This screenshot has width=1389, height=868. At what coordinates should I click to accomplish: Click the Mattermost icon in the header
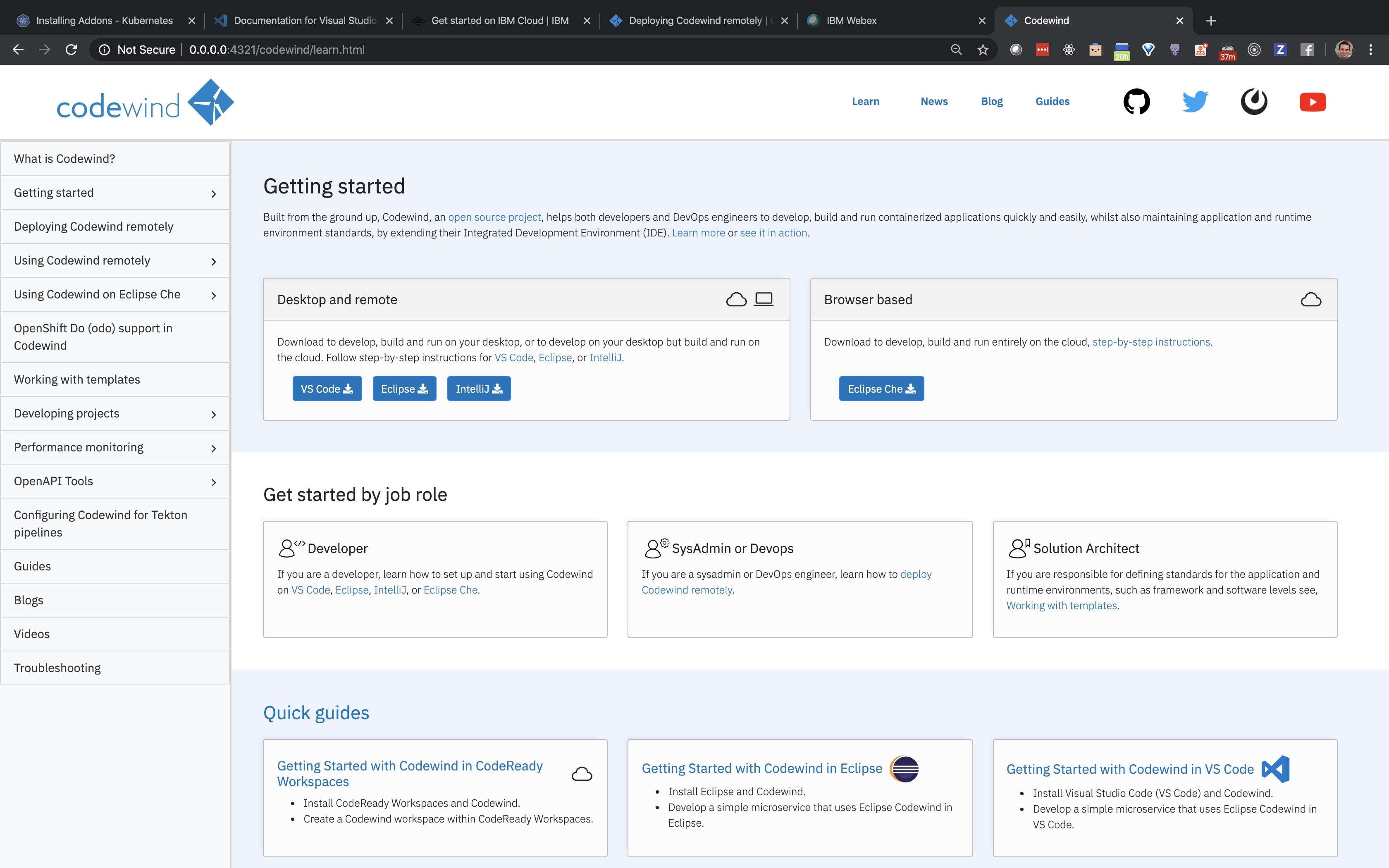(x=1254, y=102)
